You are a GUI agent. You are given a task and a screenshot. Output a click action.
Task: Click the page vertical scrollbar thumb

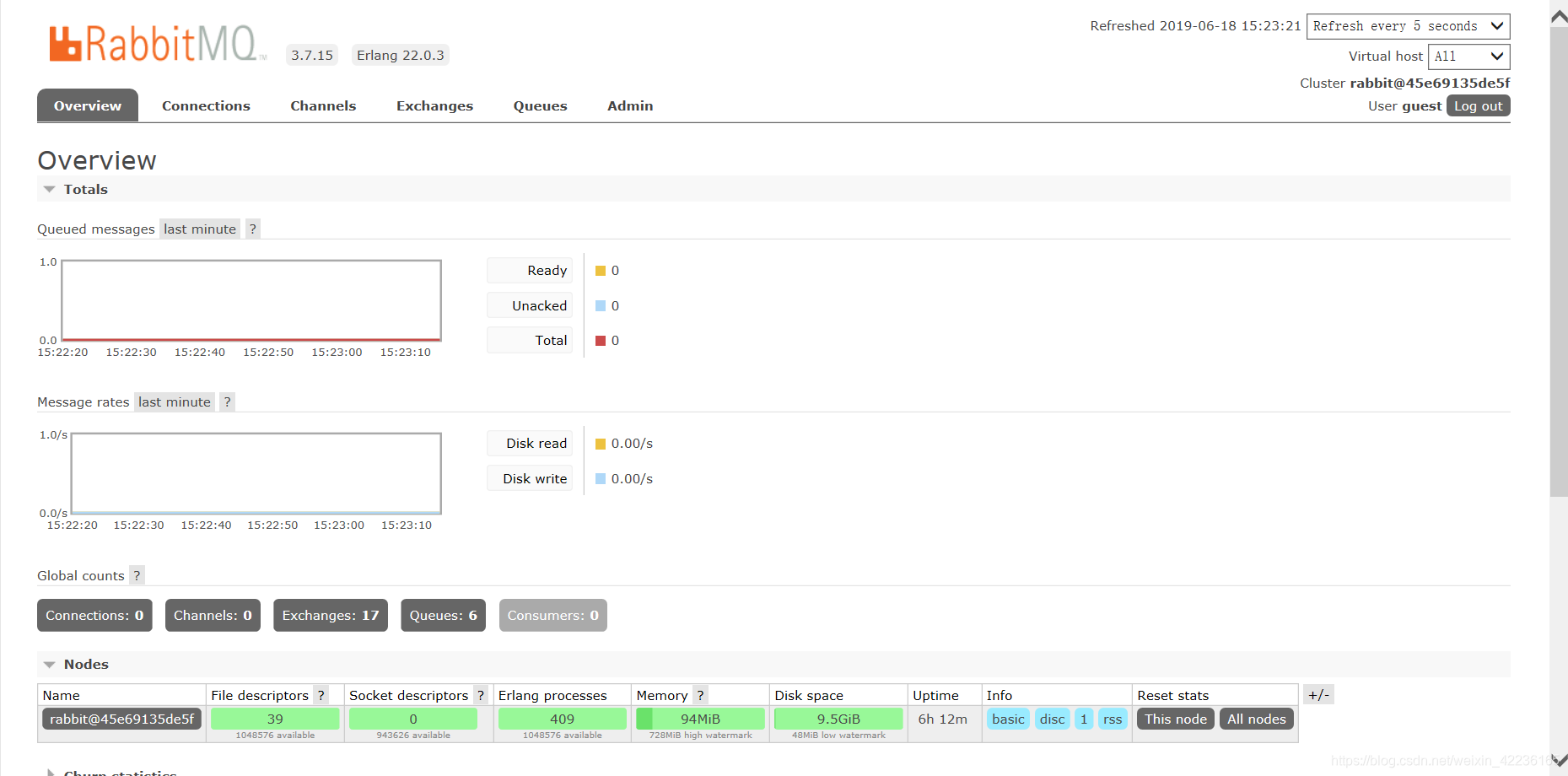tap(1559, 261)
